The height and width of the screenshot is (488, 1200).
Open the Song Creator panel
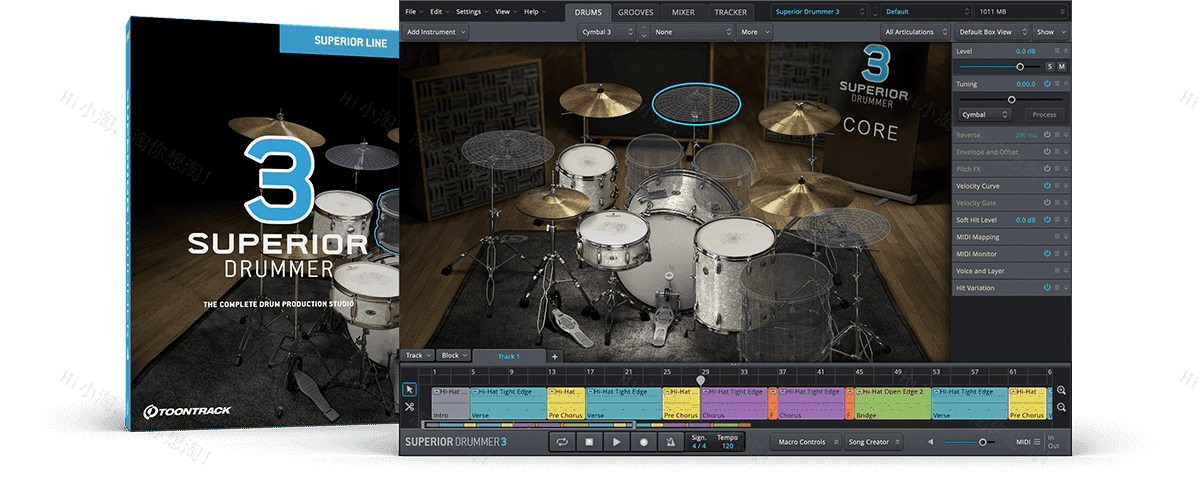(872, 442)
